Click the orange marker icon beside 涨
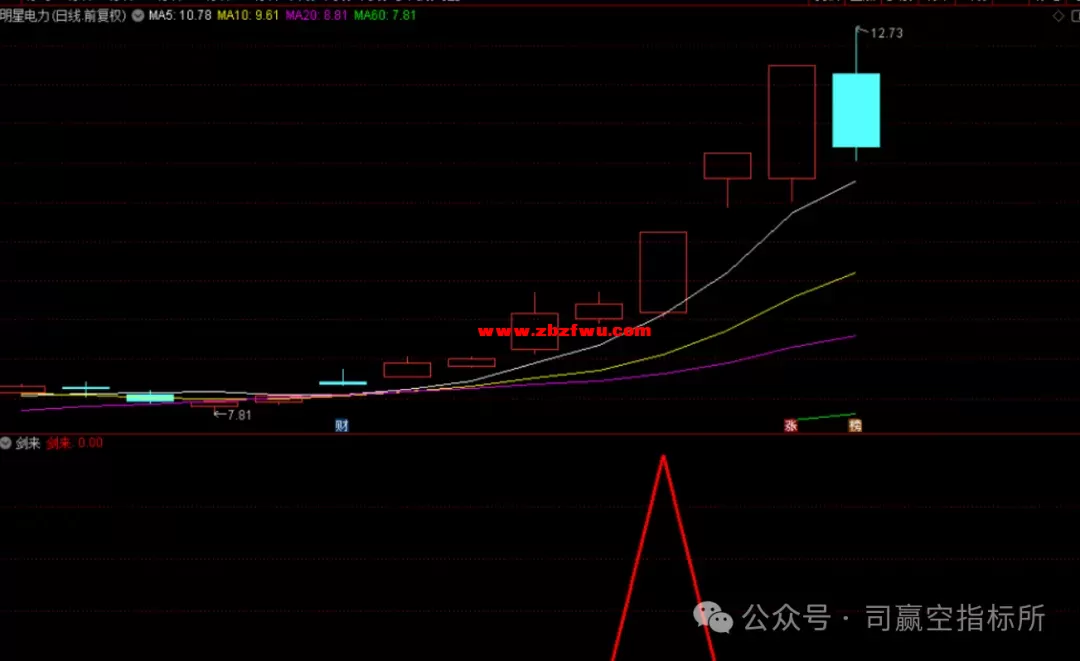Viewport: 1080px width, 661px height. [x=855, y=426]
